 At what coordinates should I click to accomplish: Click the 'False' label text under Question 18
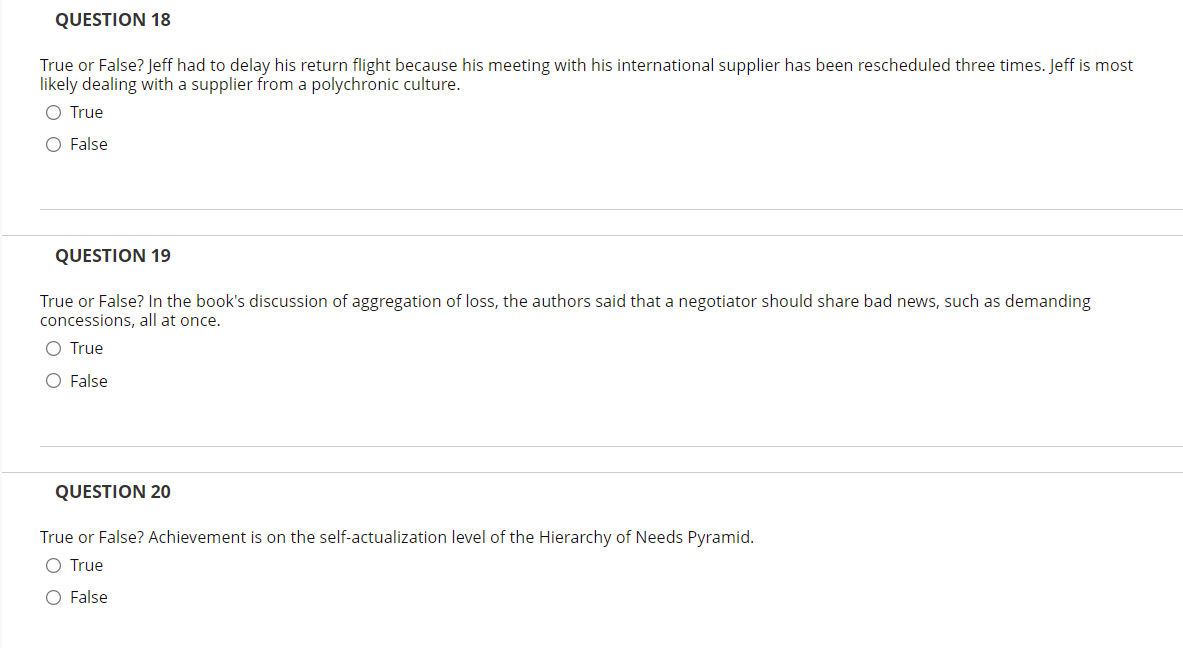tap(89, 144)
